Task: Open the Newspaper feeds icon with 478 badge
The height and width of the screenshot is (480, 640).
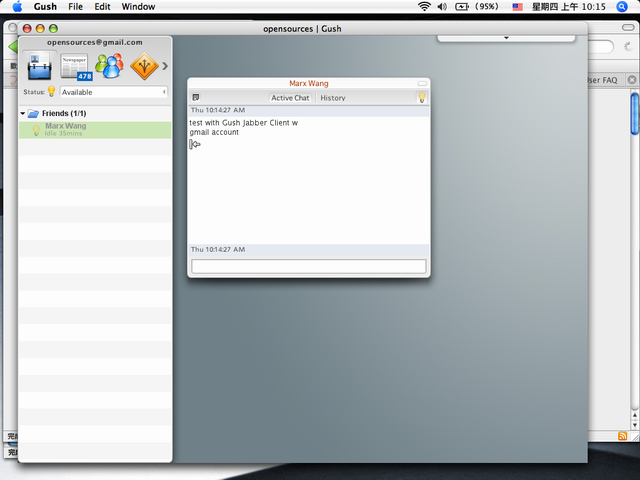Action: click(x=76, y=67)
